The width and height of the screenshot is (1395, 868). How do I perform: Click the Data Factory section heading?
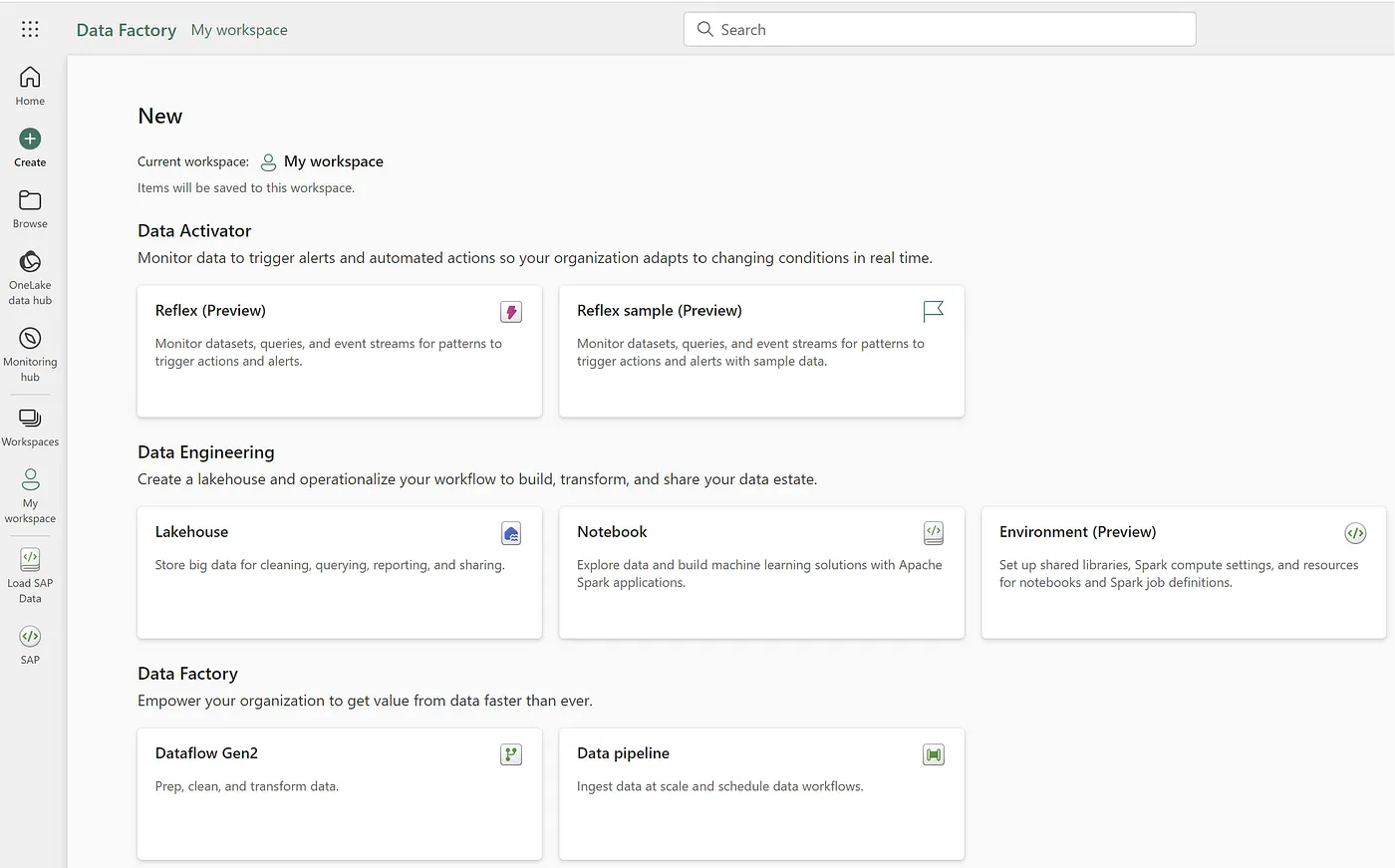click(187, 674)
